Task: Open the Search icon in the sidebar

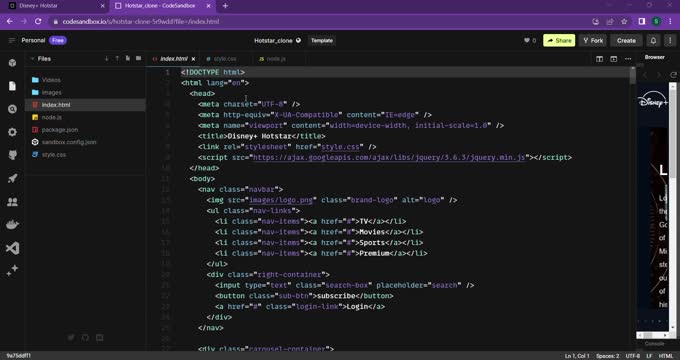Action: click(x=12, y=109)
